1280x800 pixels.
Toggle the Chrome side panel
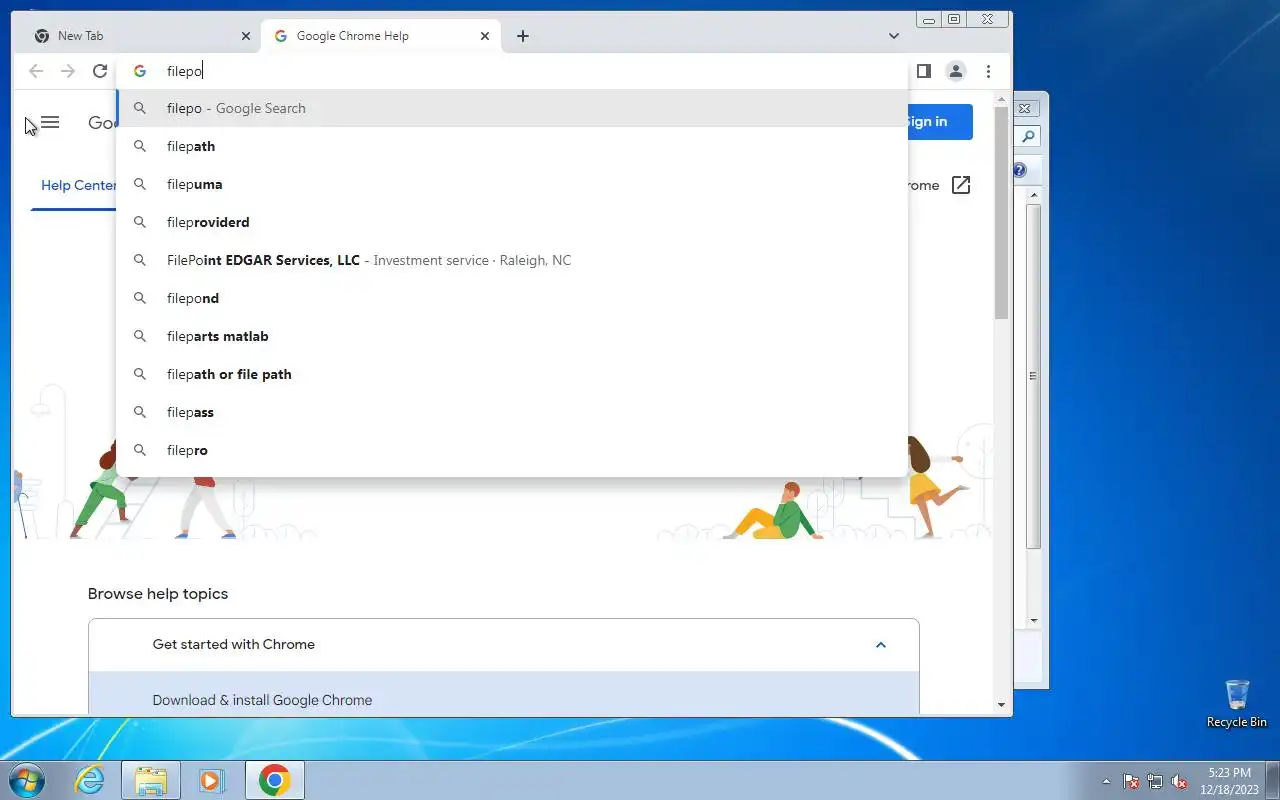click(x=924, y=71)
